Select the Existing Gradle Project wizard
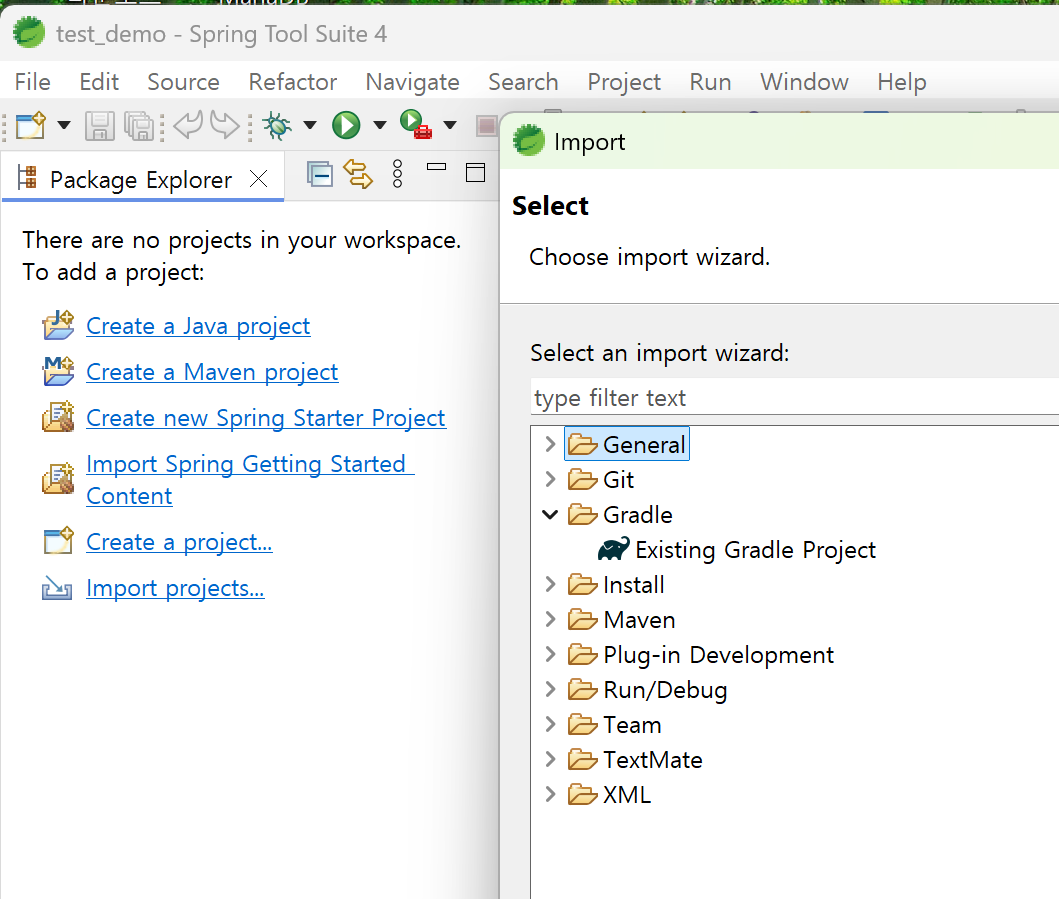Image resolution: width=1059 pixels, height=899 pixels. click(x=755, y=550)
